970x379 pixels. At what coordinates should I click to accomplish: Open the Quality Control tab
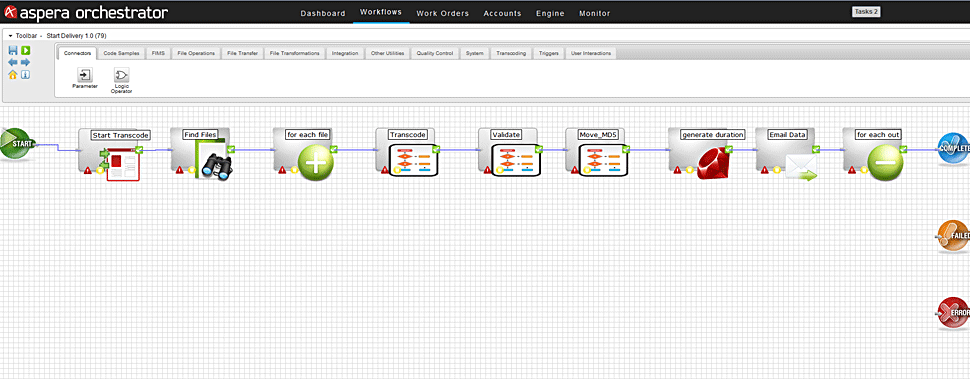pos(434,54)
